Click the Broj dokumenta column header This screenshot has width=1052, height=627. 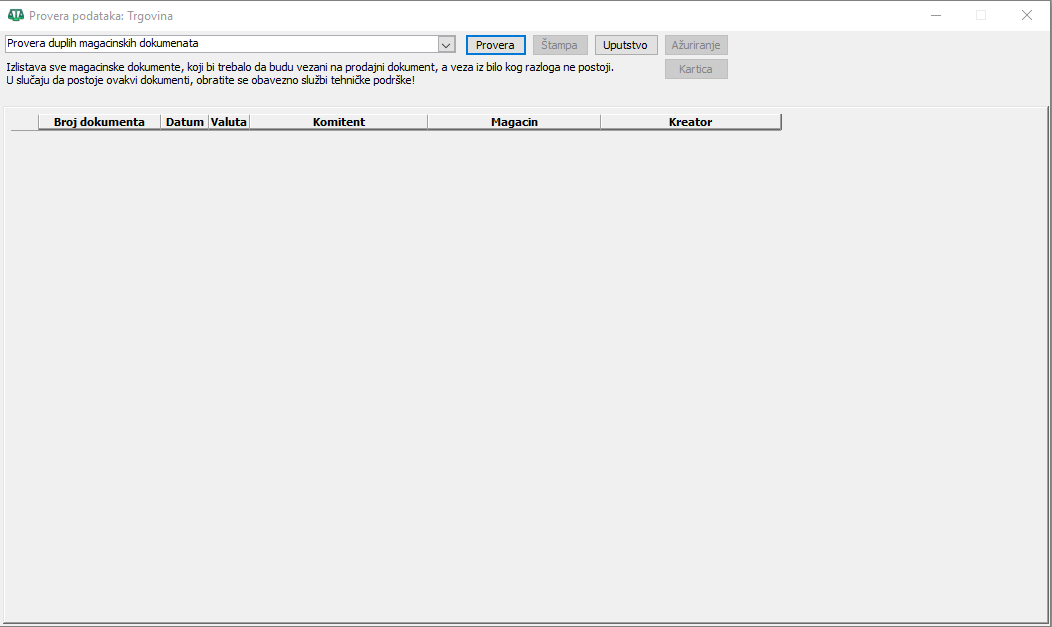coord(99,122)
